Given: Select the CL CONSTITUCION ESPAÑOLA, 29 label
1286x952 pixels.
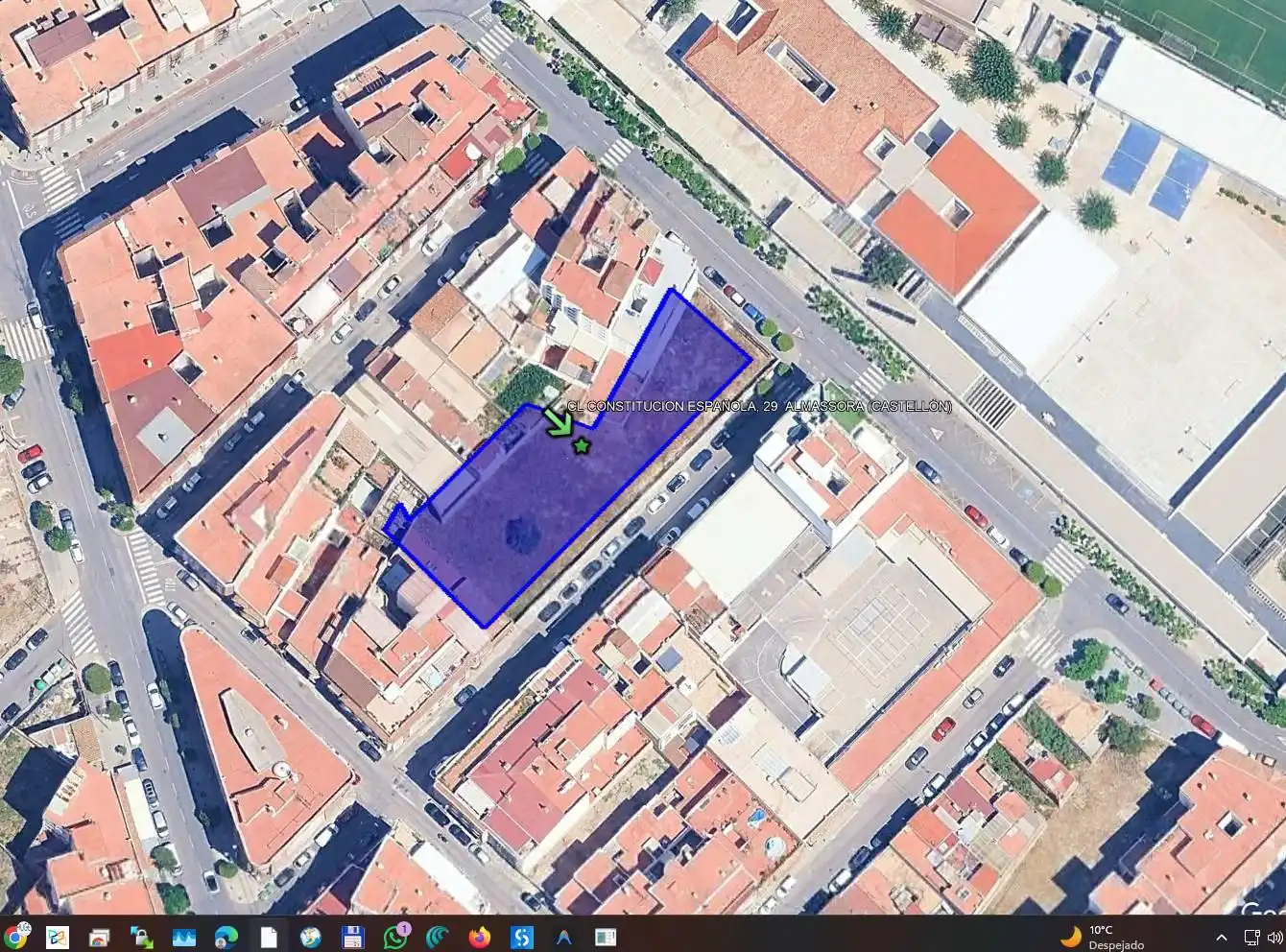Looking at the screenshot, I should click(x=759, y=407).
